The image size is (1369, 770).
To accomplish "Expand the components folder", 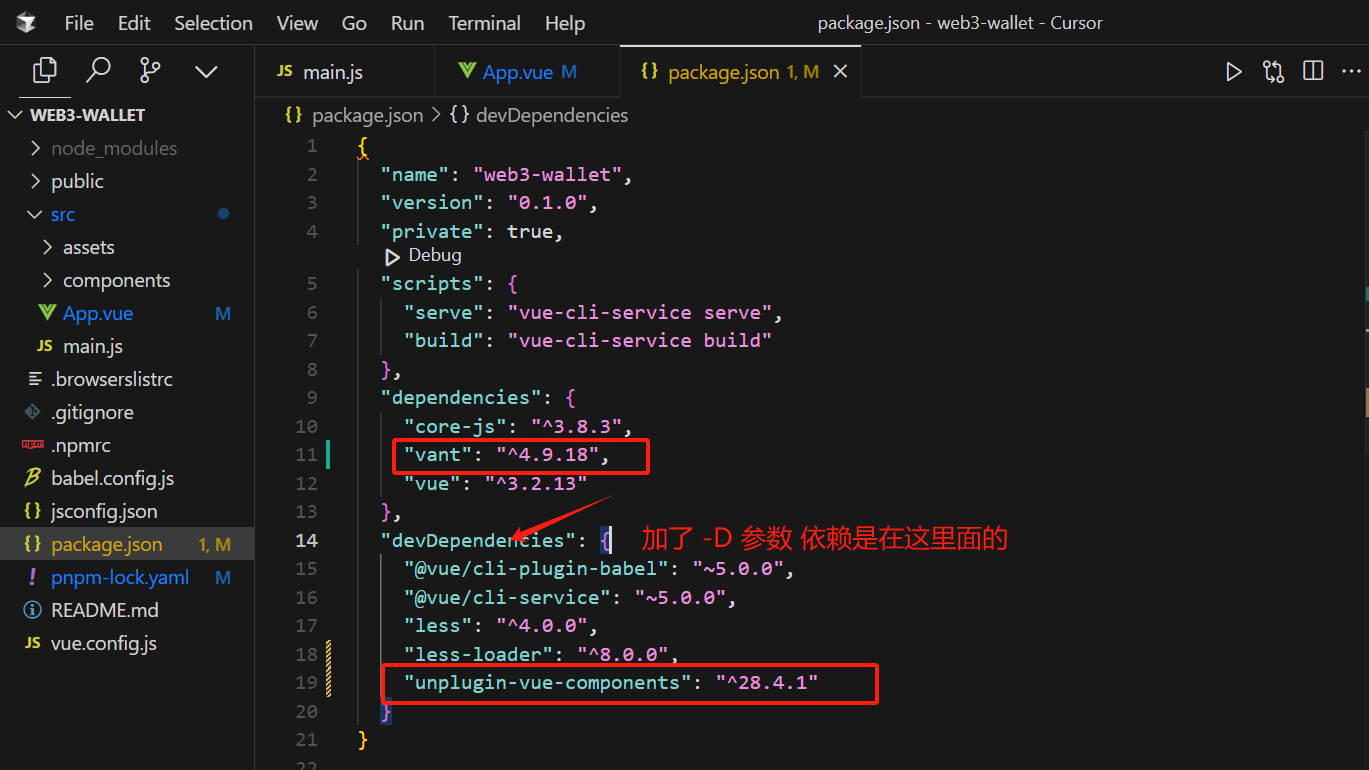I will tap(127, 280).
